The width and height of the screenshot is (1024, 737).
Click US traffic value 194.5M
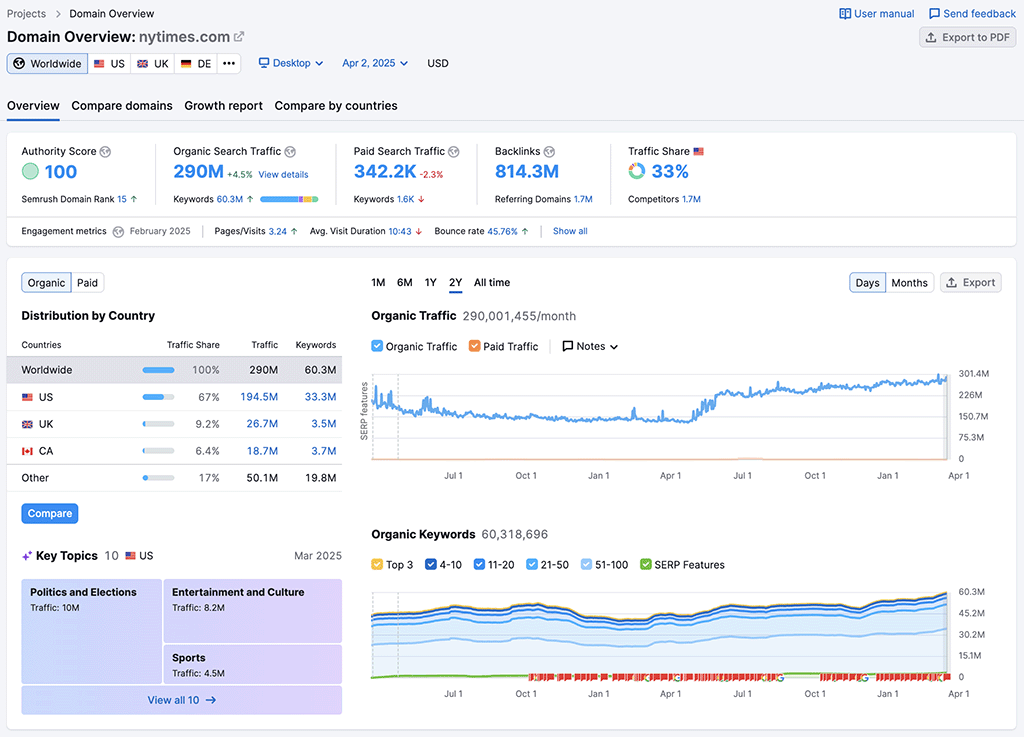pos(259,397)
